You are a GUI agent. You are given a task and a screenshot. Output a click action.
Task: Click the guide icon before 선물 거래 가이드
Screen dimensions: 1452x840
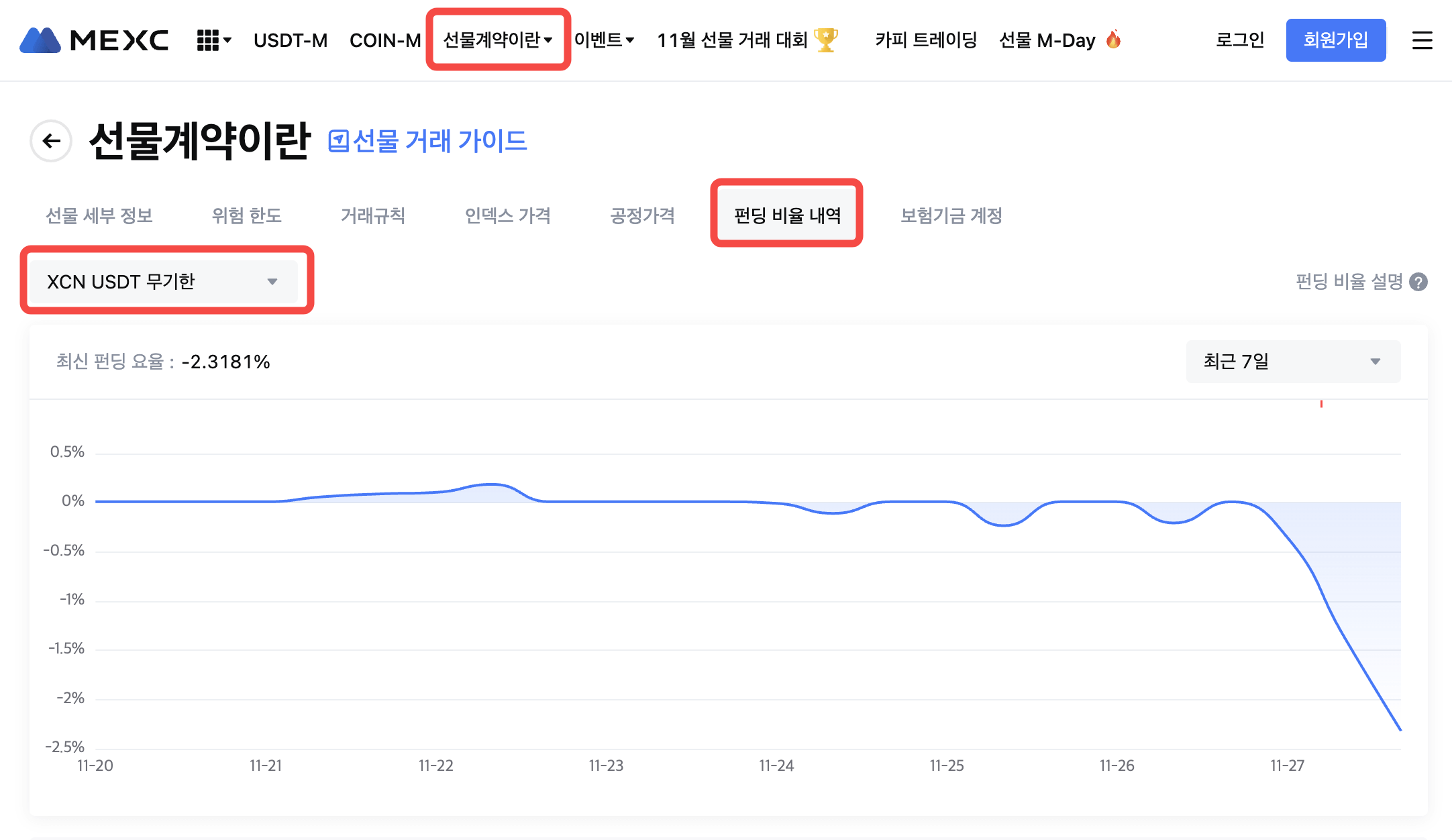338,141
